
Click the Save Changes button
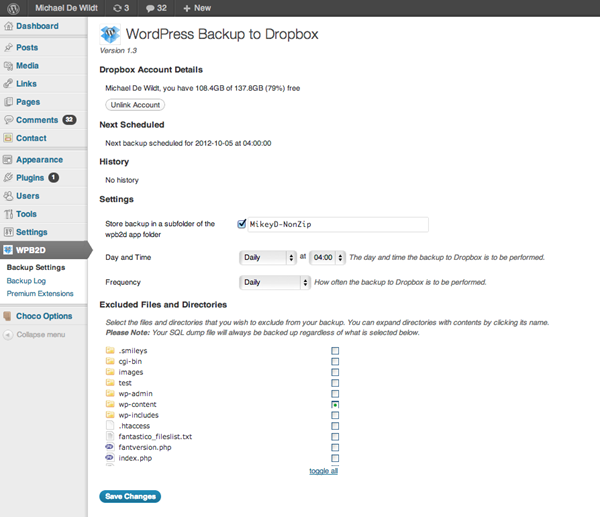pyautogui.click(x=130, y=496)
